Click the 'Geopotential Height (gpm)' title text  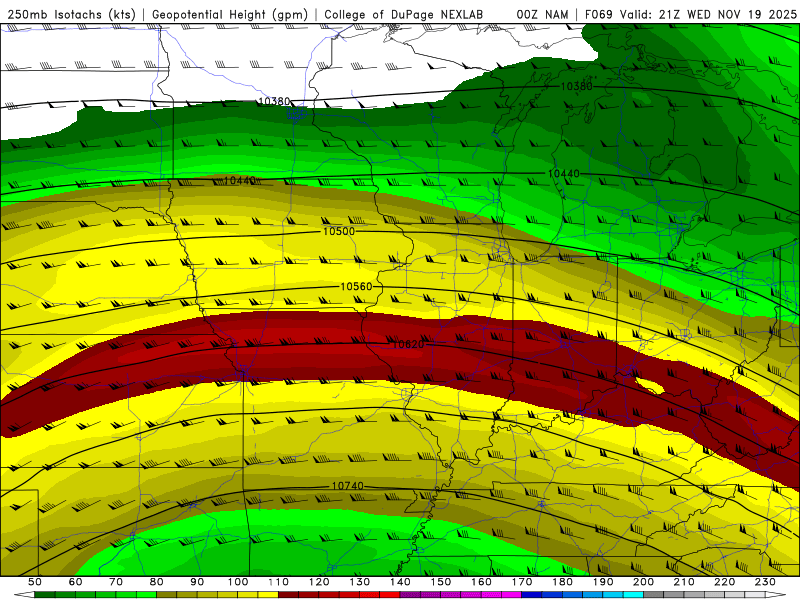tap(230, 15)
